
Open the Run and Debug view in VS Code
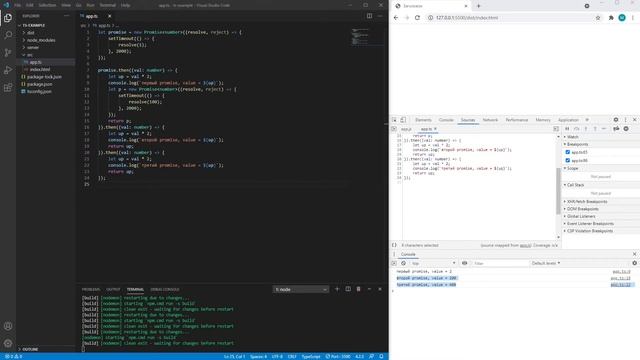[x=8, y=70]
